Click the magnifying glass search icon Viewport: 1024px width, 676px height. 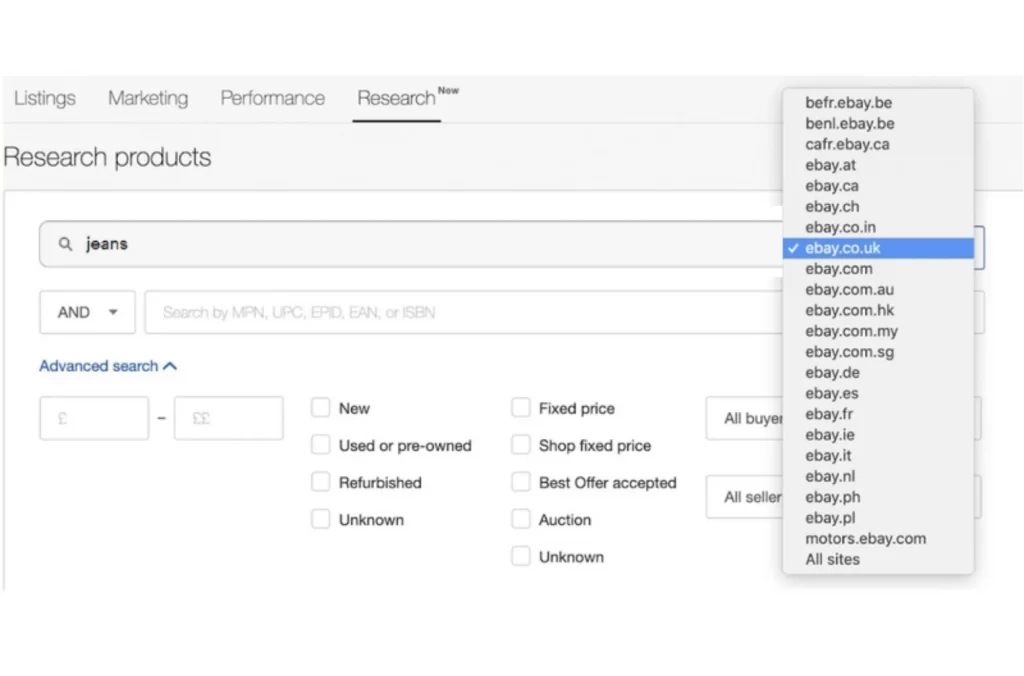click(x=65, y=244)
